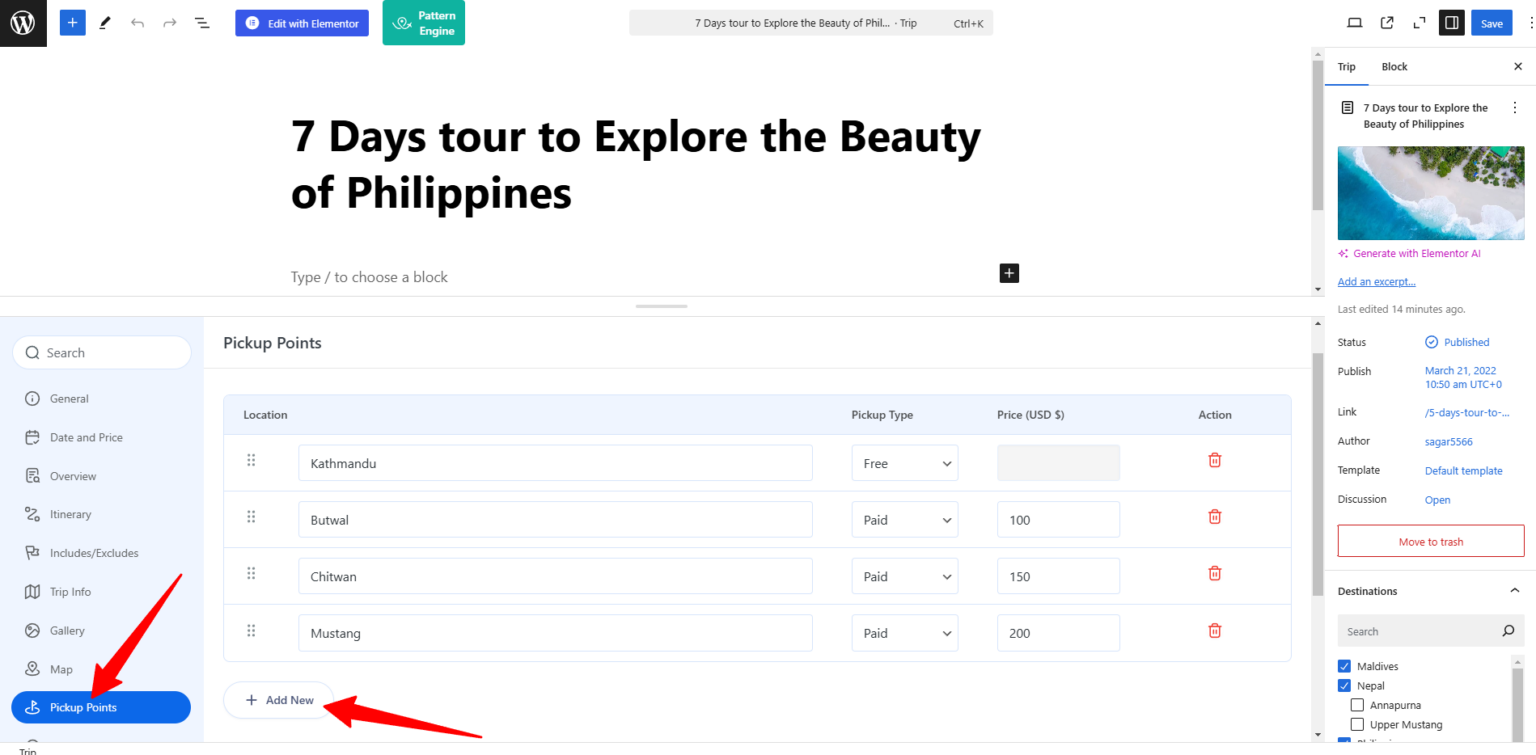Uncheck the Maldives destination
This screenshot has width=1536, height=755.
(1344, 665)
